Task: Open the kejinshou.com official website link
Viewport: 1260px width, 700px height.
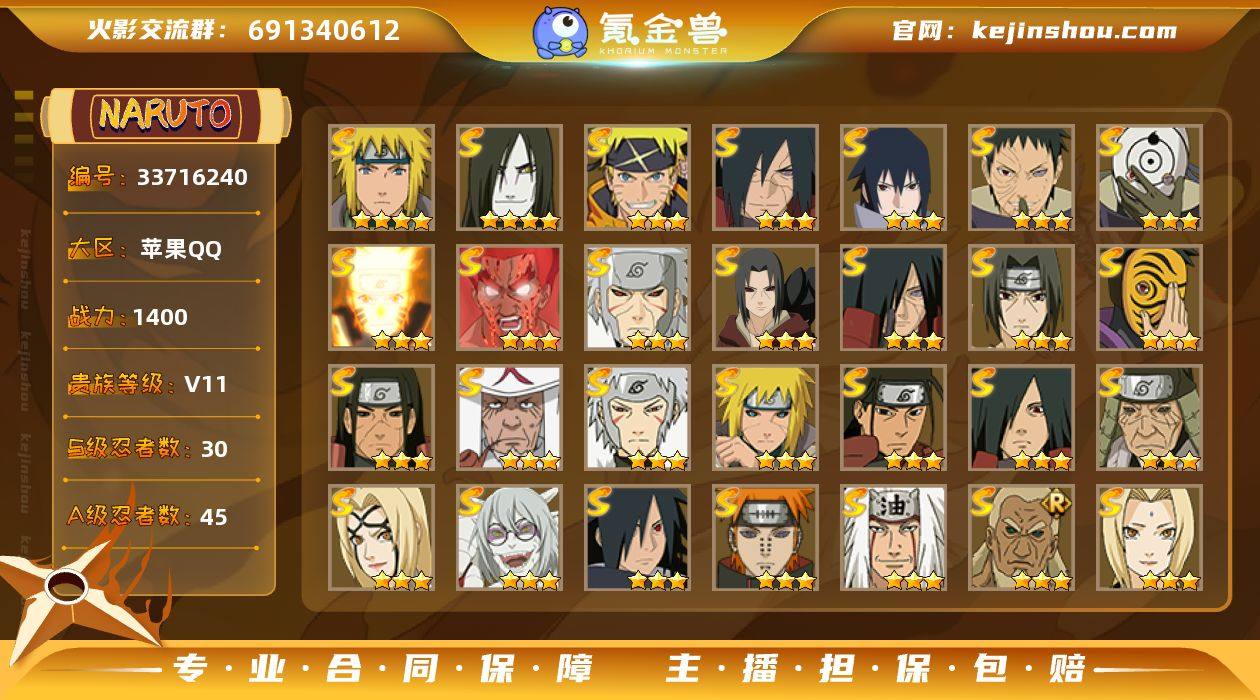Action: (1035, 30)
